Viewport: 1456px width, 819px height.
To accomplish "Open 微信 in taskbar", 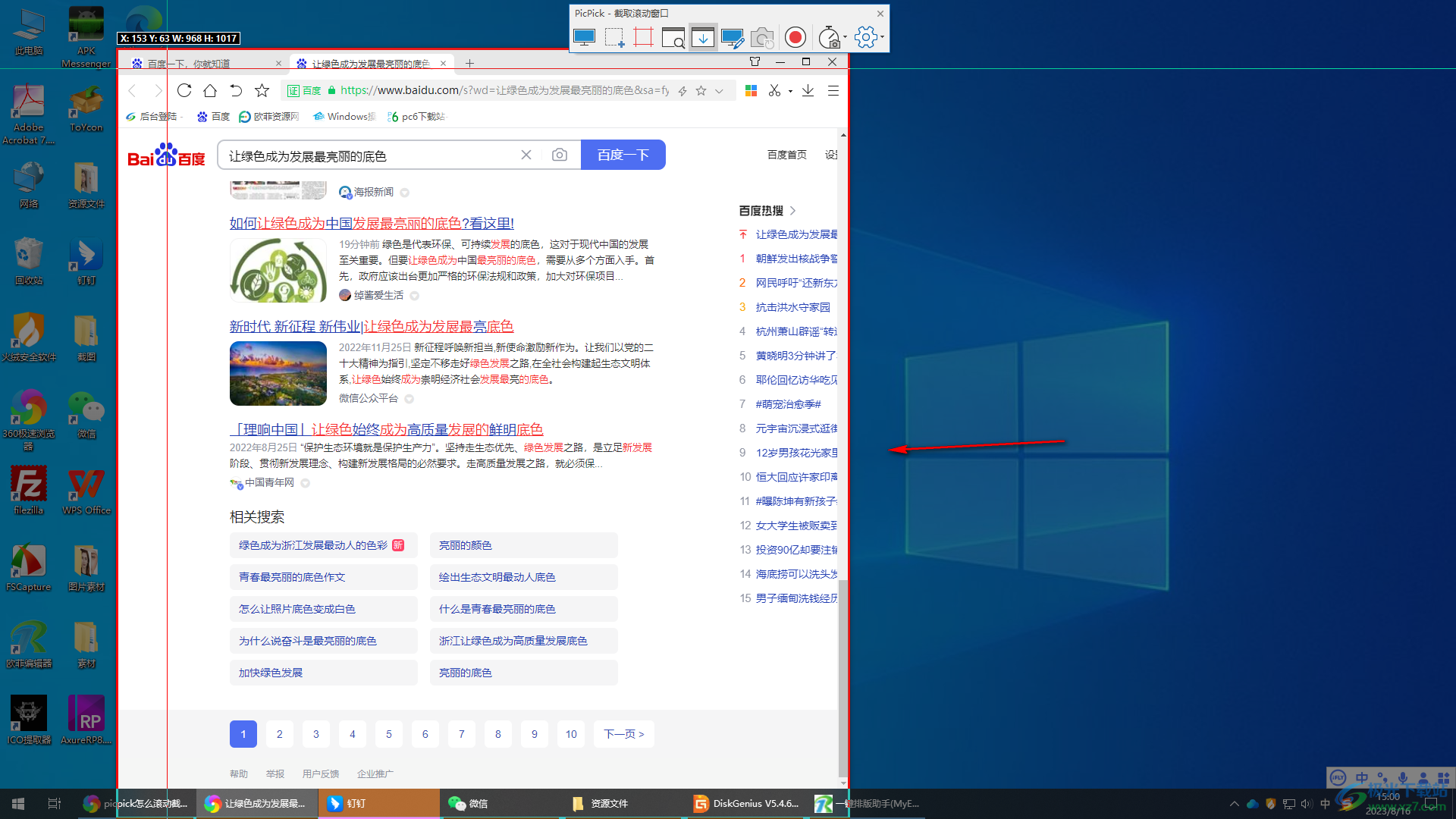I will [500, 804].
